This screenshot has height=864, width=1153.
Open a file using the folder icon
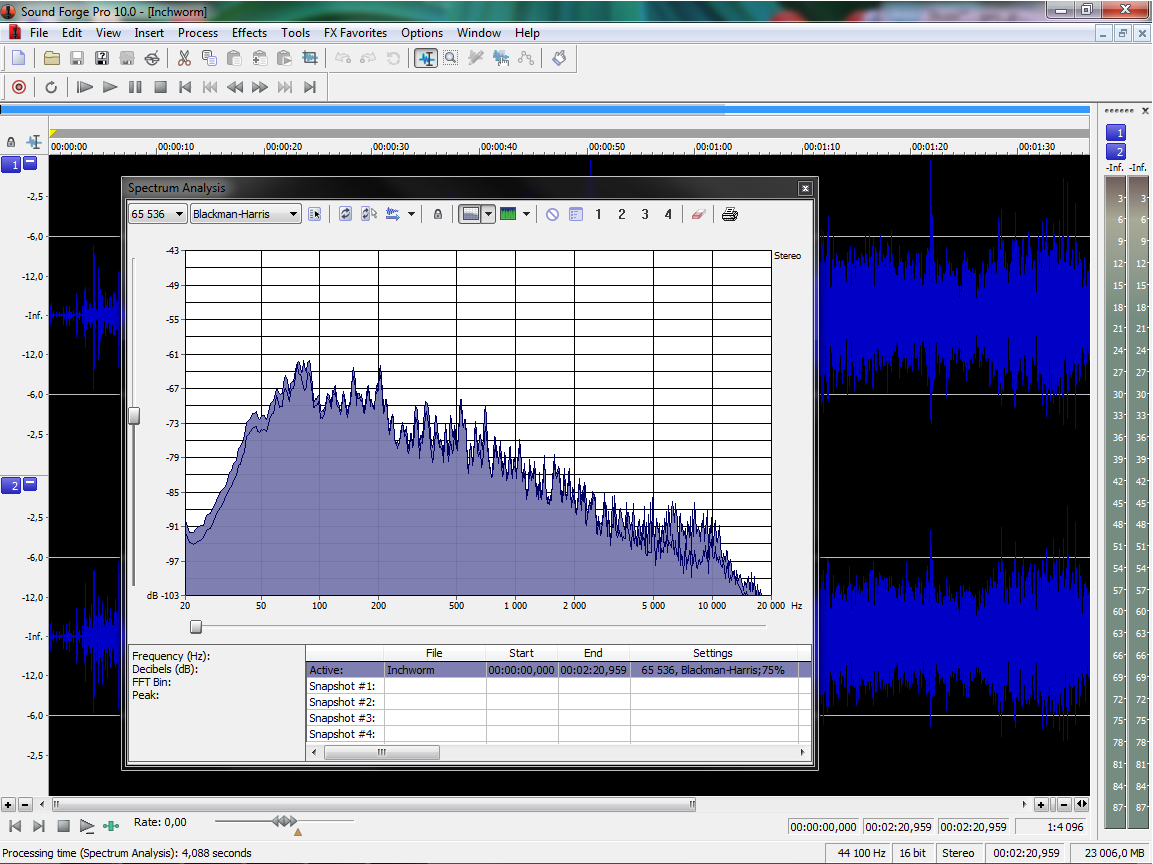[51, 58]
